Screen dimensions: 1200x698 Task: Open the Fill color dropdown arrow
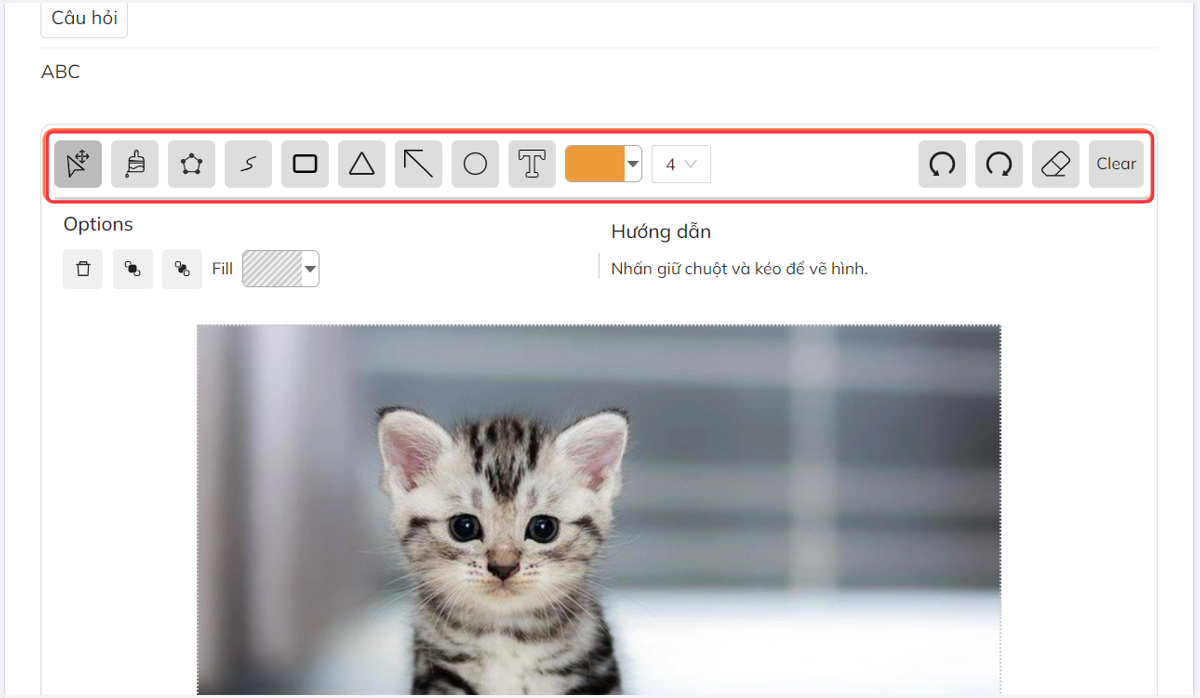[x=311, y=269]
